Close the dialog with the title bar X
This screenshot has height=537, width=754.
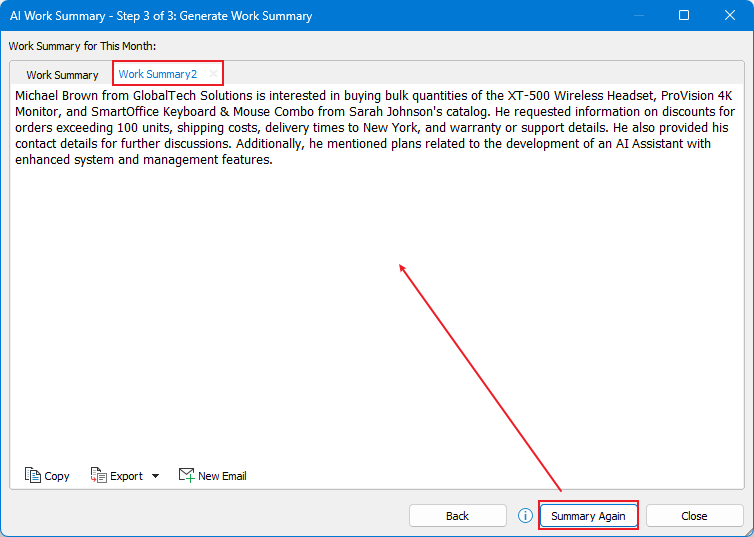pos(730,16)
